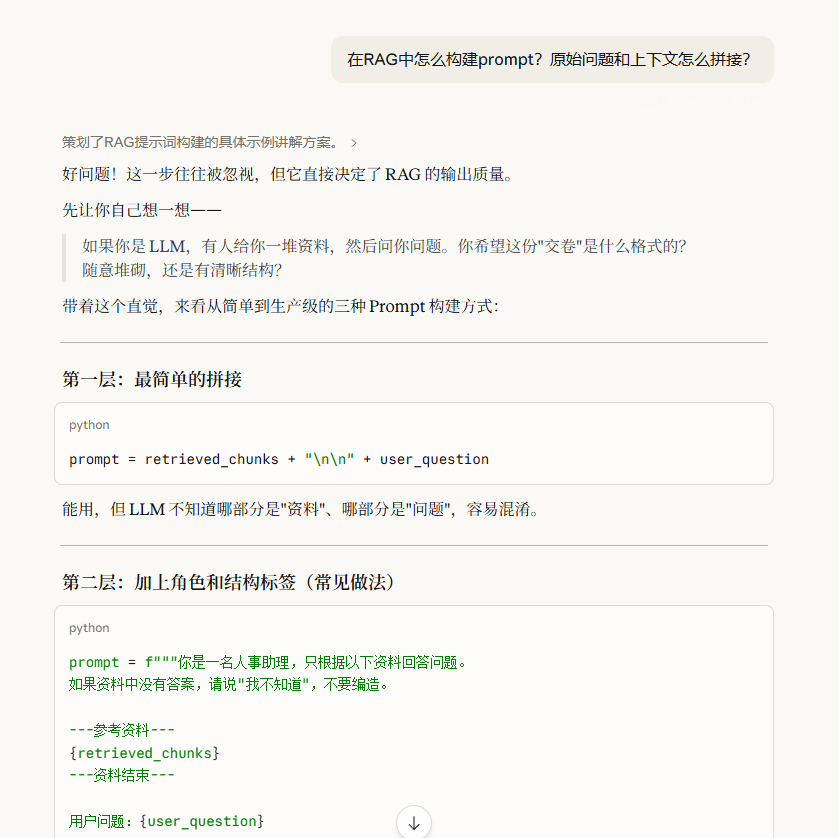Select the 第一层：最简单的拼接 heading
839x838 pixels.
(152, 380)
